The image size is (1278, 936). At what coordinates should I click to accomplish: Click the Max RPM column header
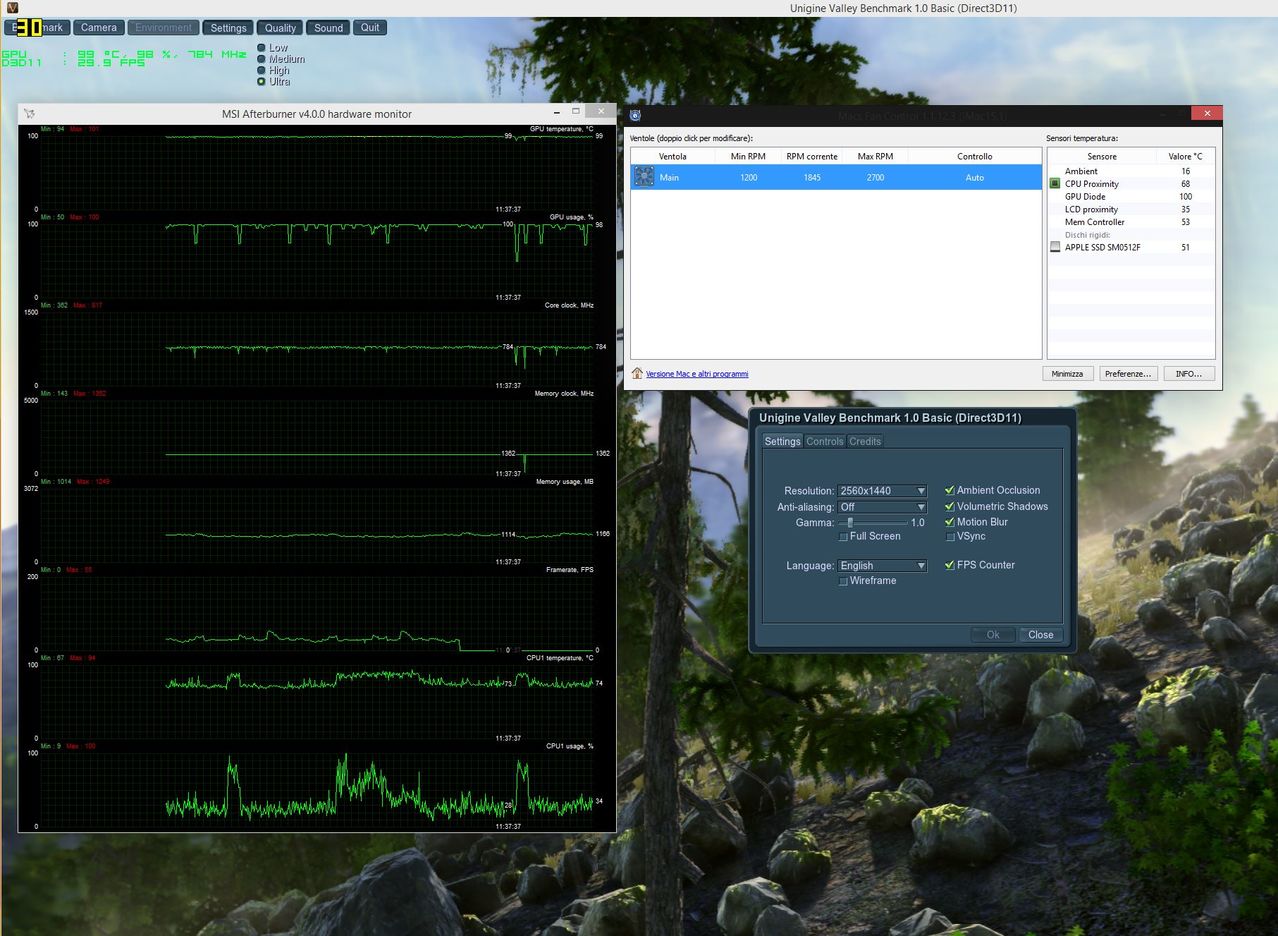pos(875,157)
